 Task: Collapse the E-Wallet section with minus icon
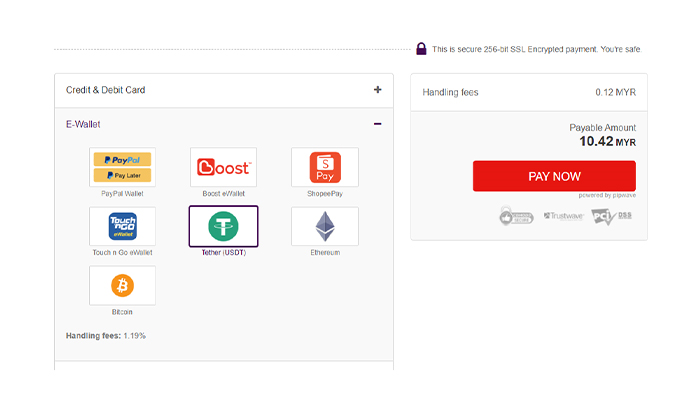pos(378,124)
